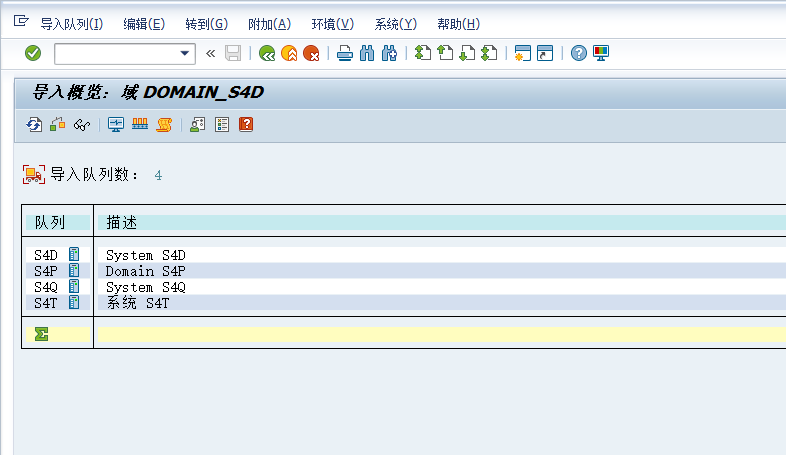Click the orange scroll log icon
Screen dimensions: 786x455
tap(164, 124)
